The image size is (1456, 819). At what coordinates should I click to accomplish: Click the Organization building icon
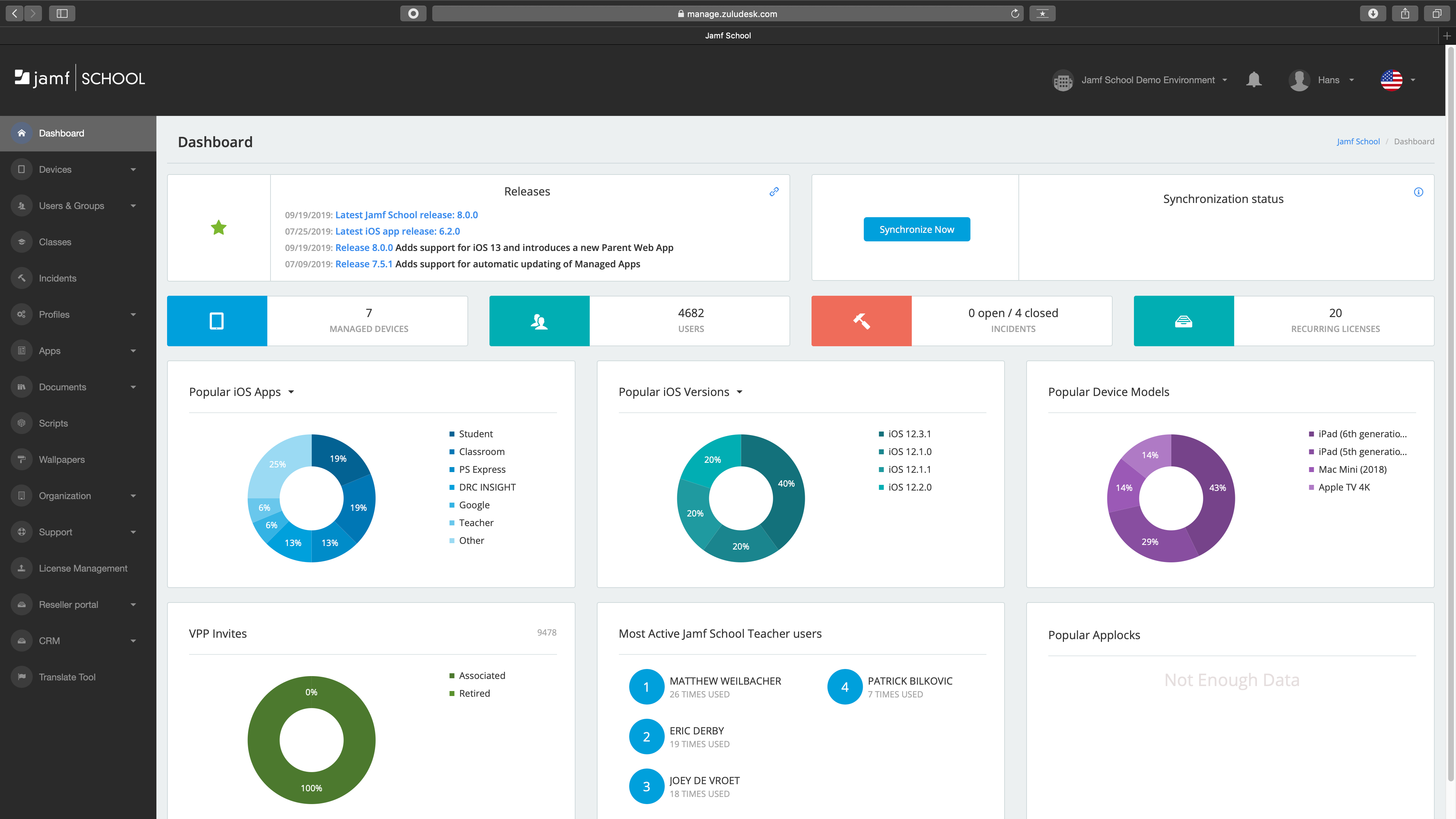tap(21, 496)
